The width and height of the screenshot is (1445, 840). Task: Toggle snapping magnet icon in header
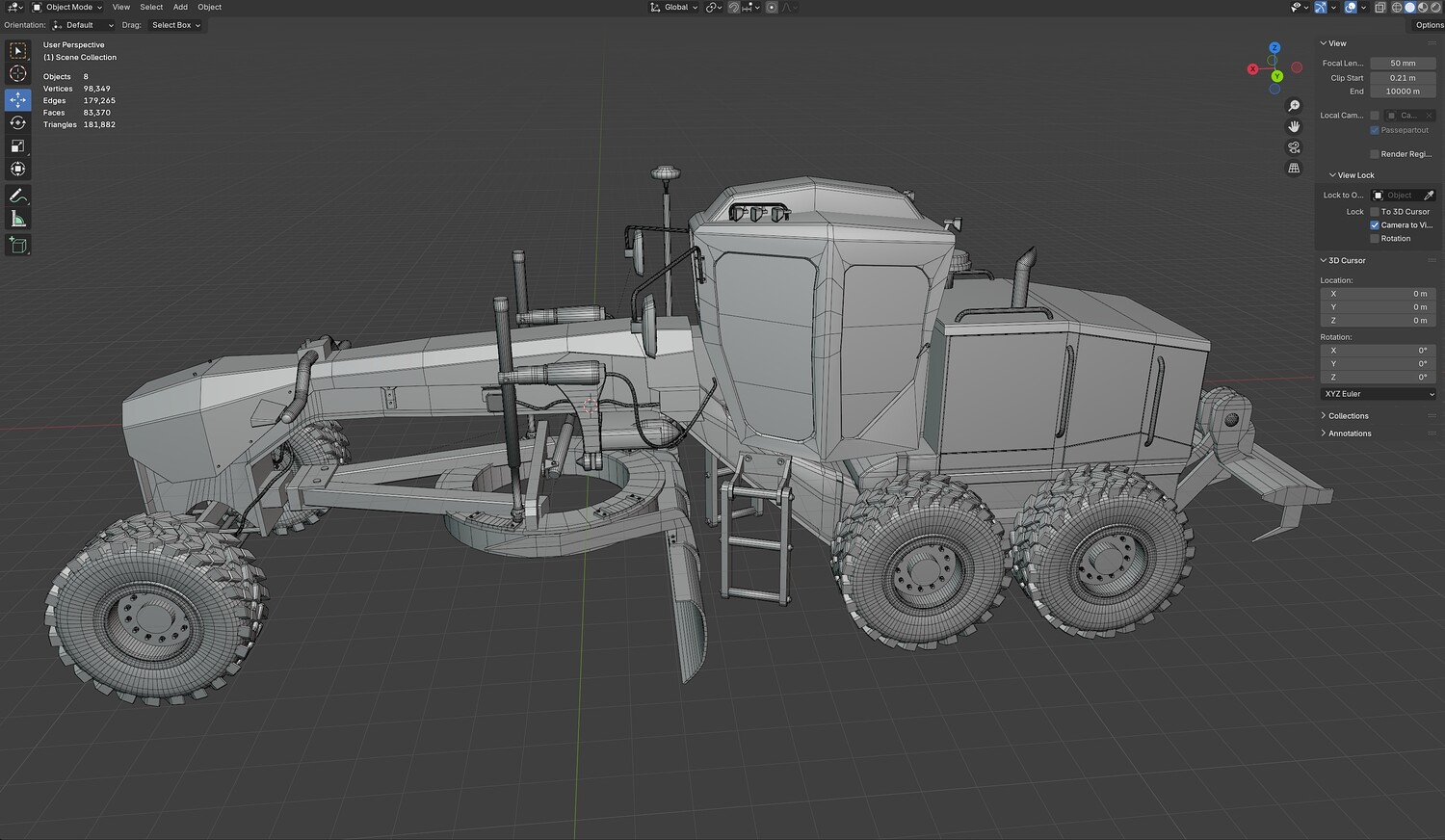(734, 7)
